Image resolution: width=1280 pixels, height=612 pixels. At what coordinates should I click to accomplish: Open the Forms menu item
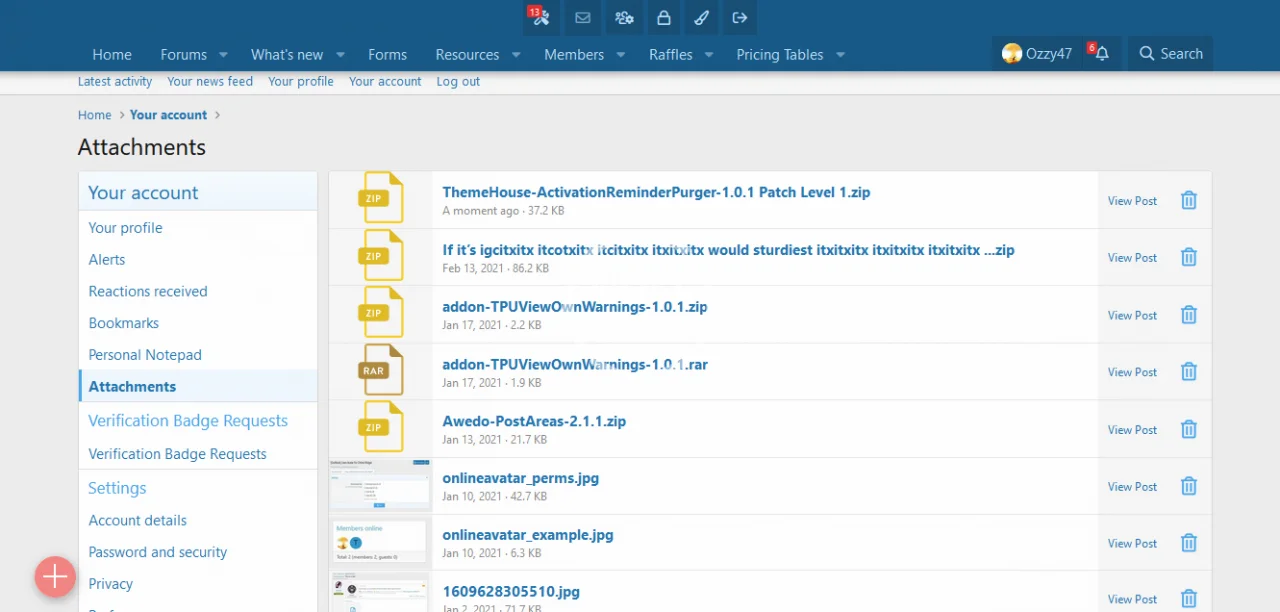pyautogui.click(x=387, y=55)
